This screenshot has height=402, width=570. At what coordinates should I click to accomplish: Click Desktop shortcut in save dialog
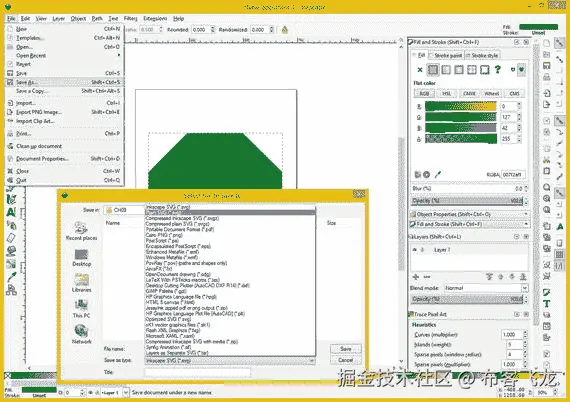coord(81,258)
